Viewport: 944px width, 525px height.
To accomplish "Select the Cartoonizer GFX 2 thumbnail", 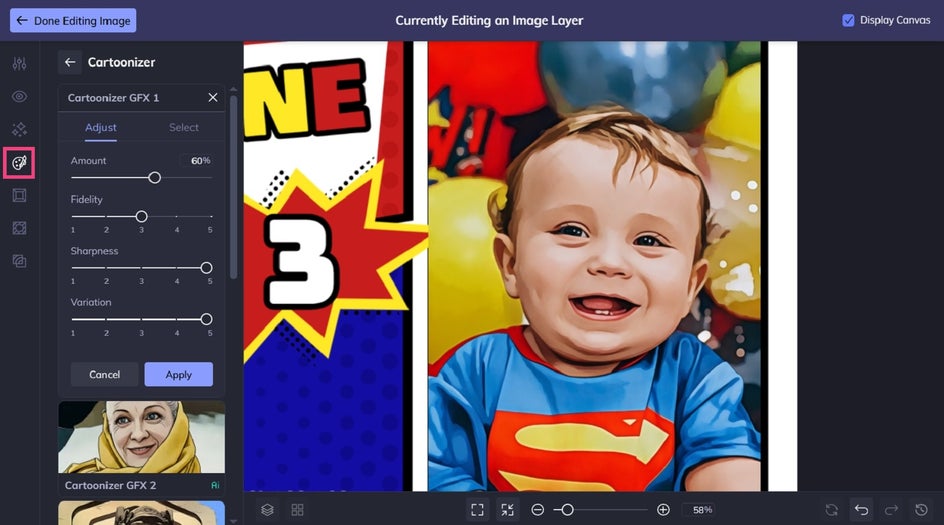I will (x=141, y=437).
